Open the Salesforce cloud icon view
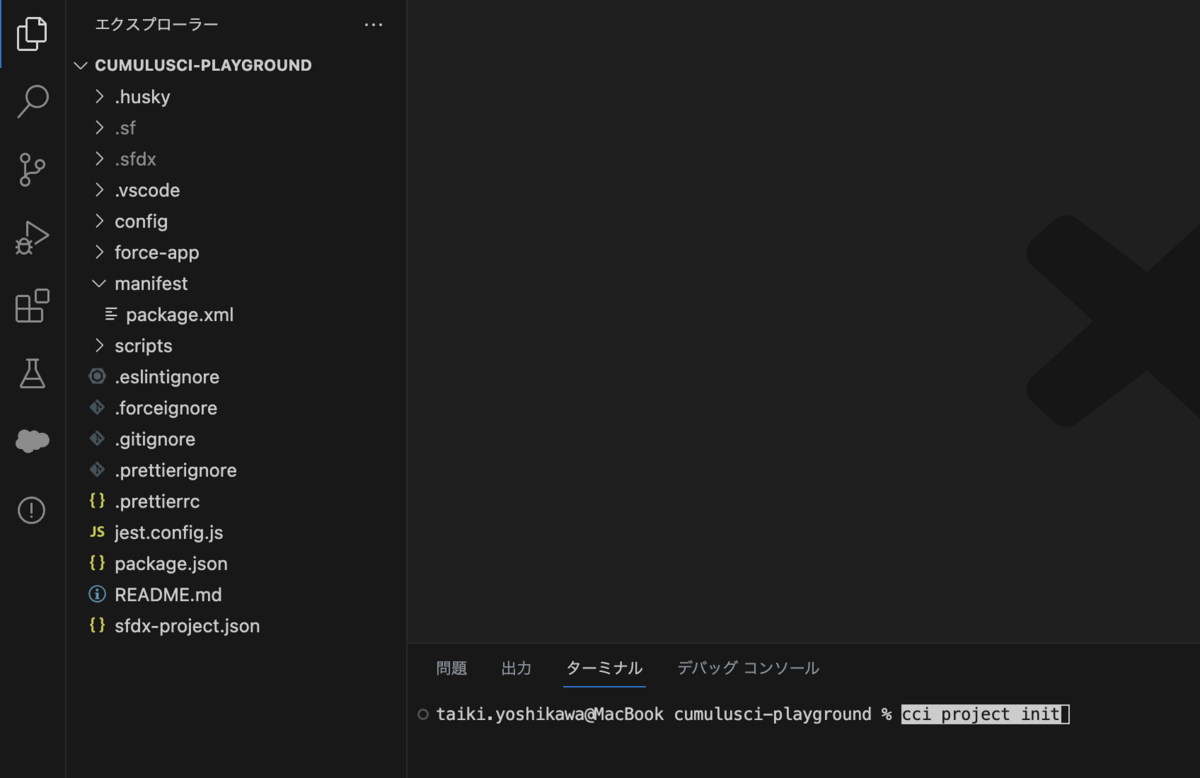1200x778 pixels. [32, 441]
